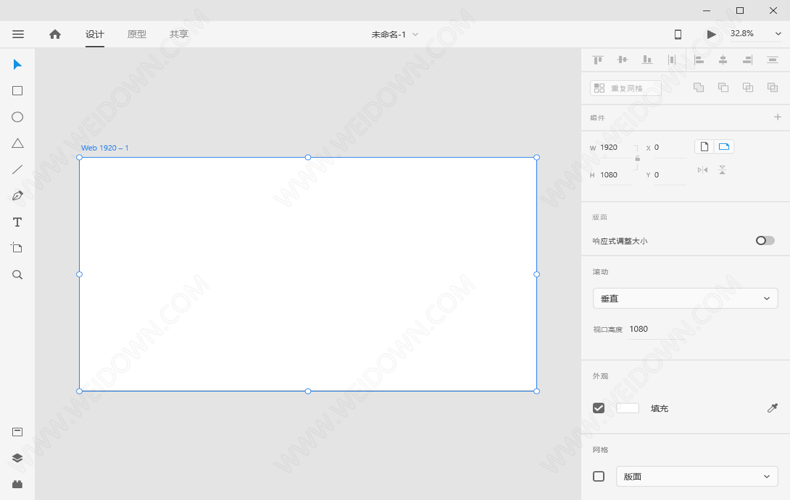Image resolution: width=790 pixels, height=500 pixels.
Task: Select artboard label Web 1920 – 1
Action: click(105, 148)
